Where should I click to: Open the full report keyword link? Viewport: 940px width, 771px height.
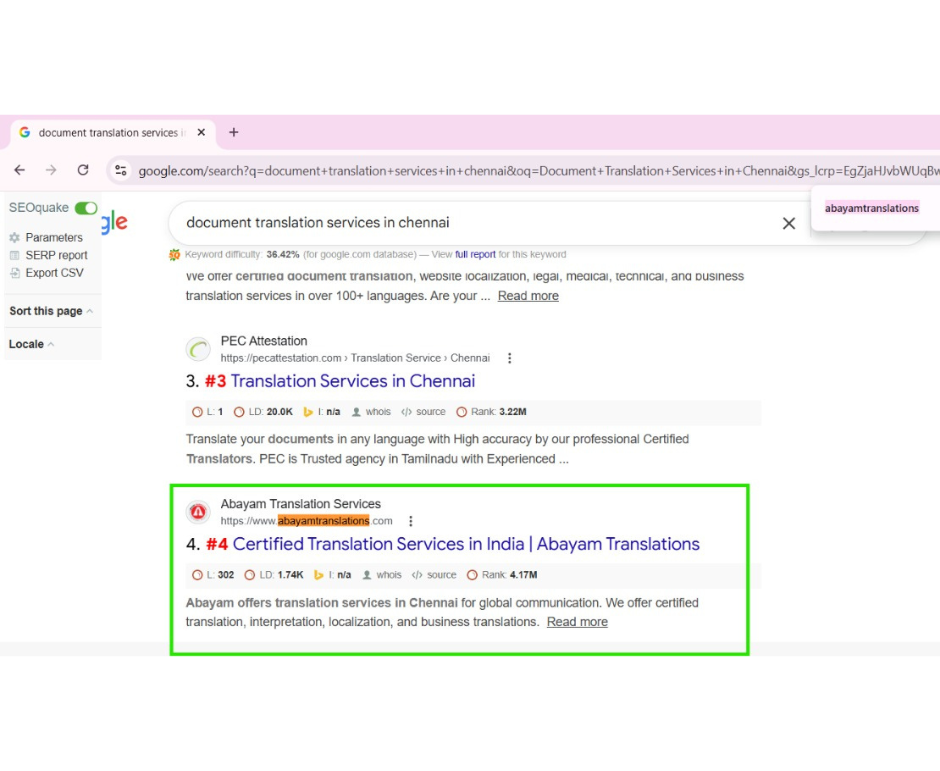coord(475,254)
